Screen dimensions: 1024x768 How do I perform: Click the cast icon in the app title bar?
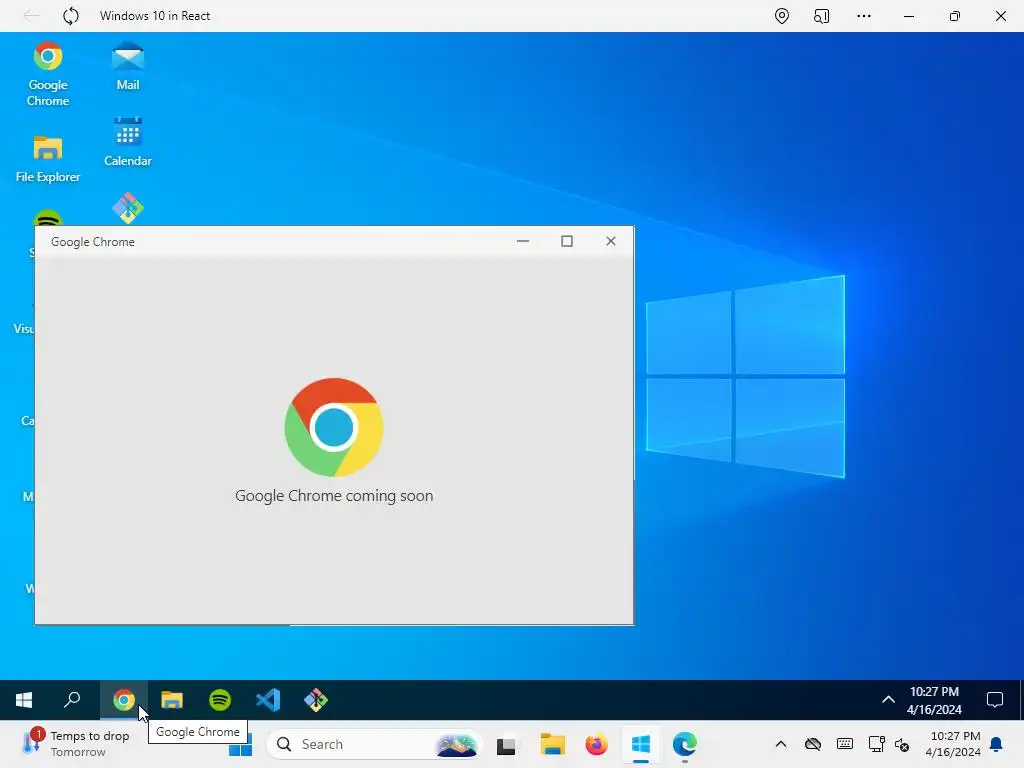coord(822,16)
